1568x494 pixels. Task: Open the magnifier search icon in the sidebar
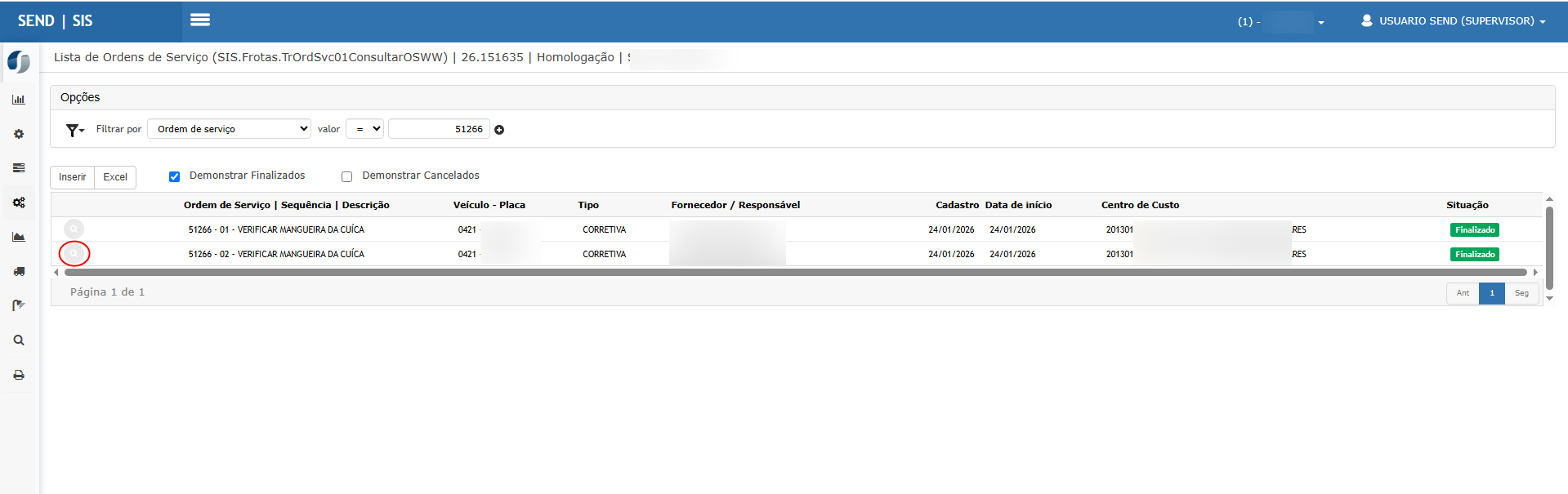[x=19, y=340]
